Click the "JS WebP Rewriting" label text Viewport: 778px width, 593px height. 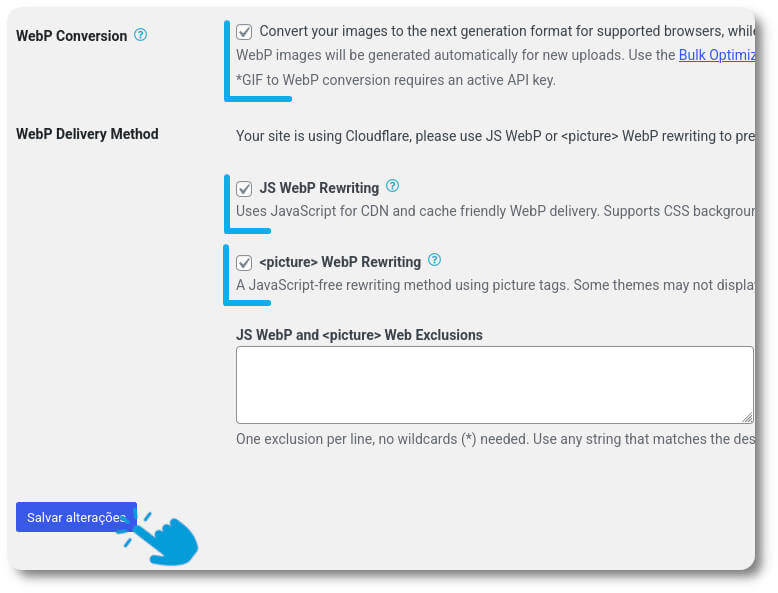click(x=319, y=188)
